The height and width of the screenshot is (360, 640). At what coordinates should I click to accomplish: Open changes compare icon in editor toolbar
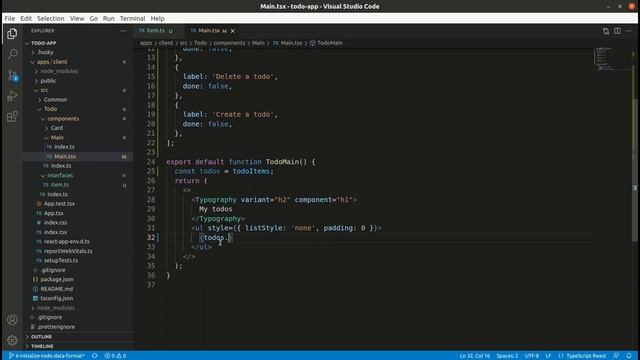(606, 31)
